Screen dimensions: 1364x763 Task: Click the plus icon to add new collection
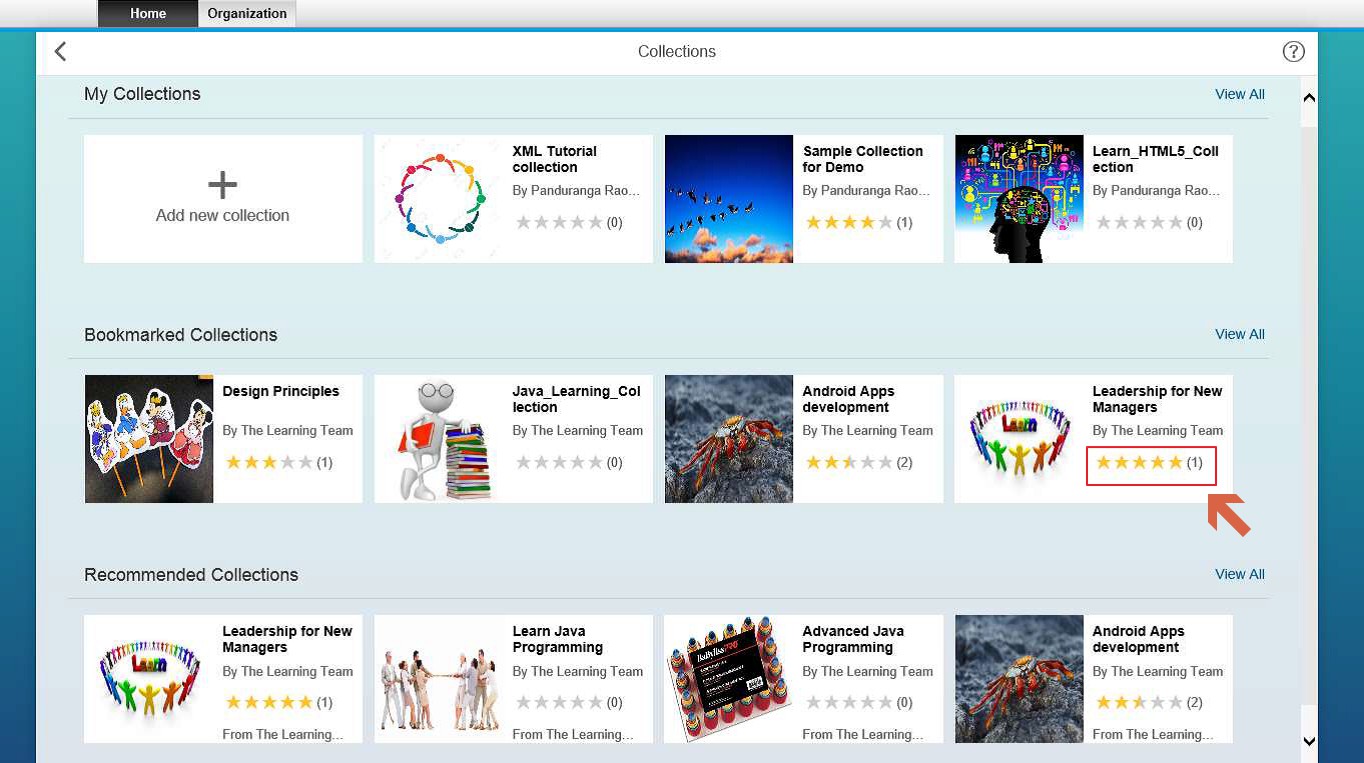tap(222, 185)
